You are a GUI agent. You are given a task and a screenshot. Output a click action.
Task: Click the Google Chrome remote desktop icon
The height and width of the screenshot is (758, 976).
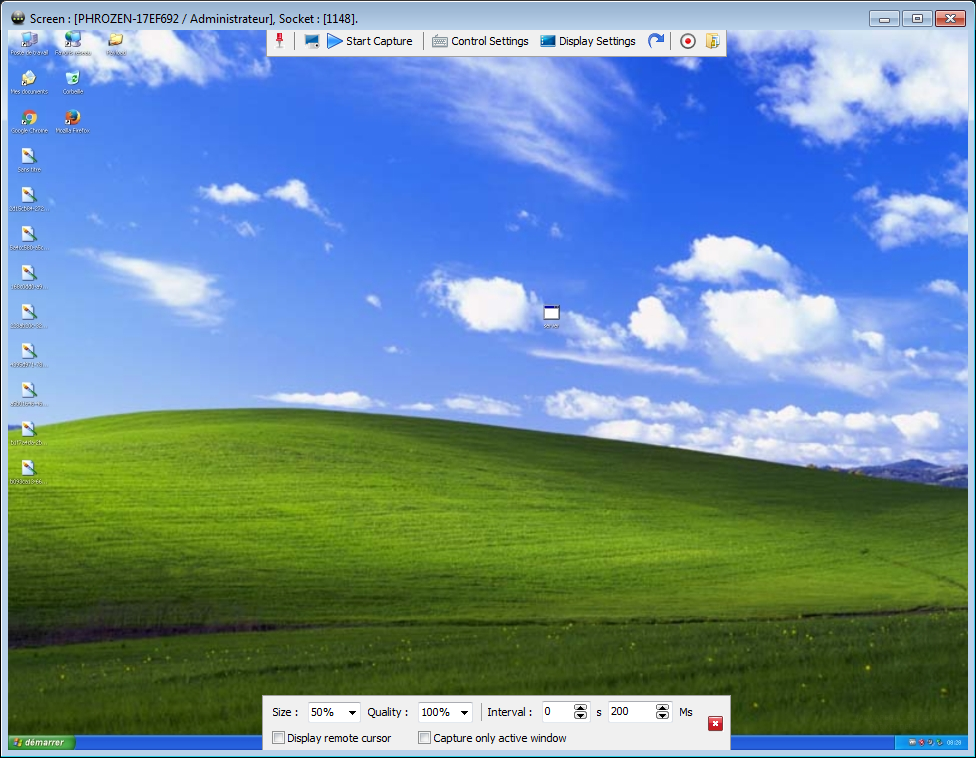click(29, 119)
